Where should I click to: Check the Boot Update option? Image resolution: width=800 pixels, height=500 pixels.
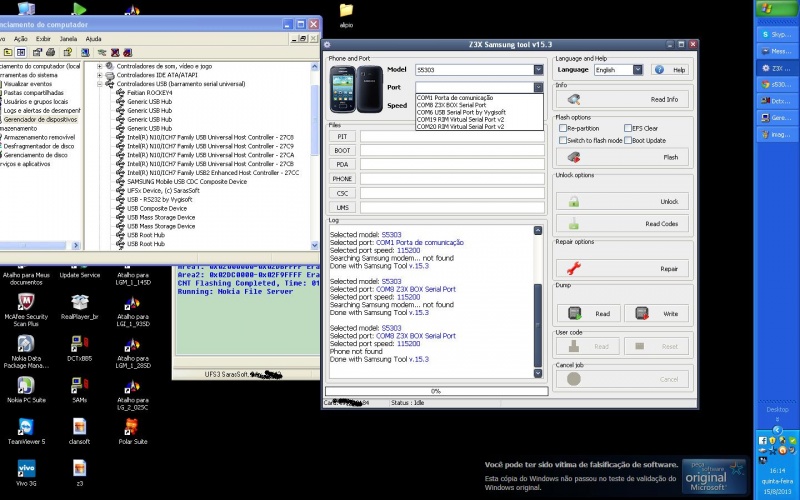[x=628, y=140]
